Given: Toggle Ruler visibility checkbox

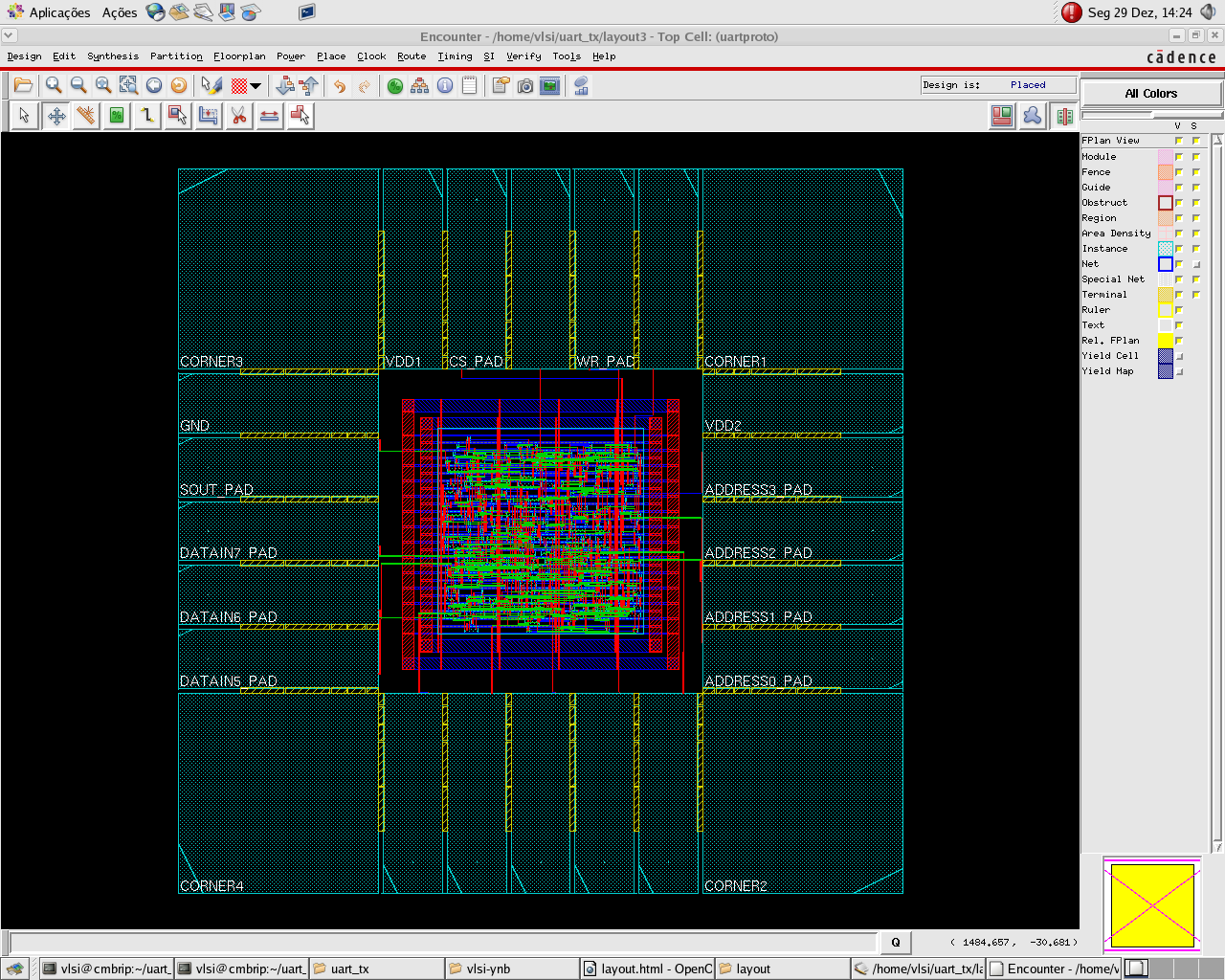Looking at the screenshot, I should click(x=1179, y=310).
